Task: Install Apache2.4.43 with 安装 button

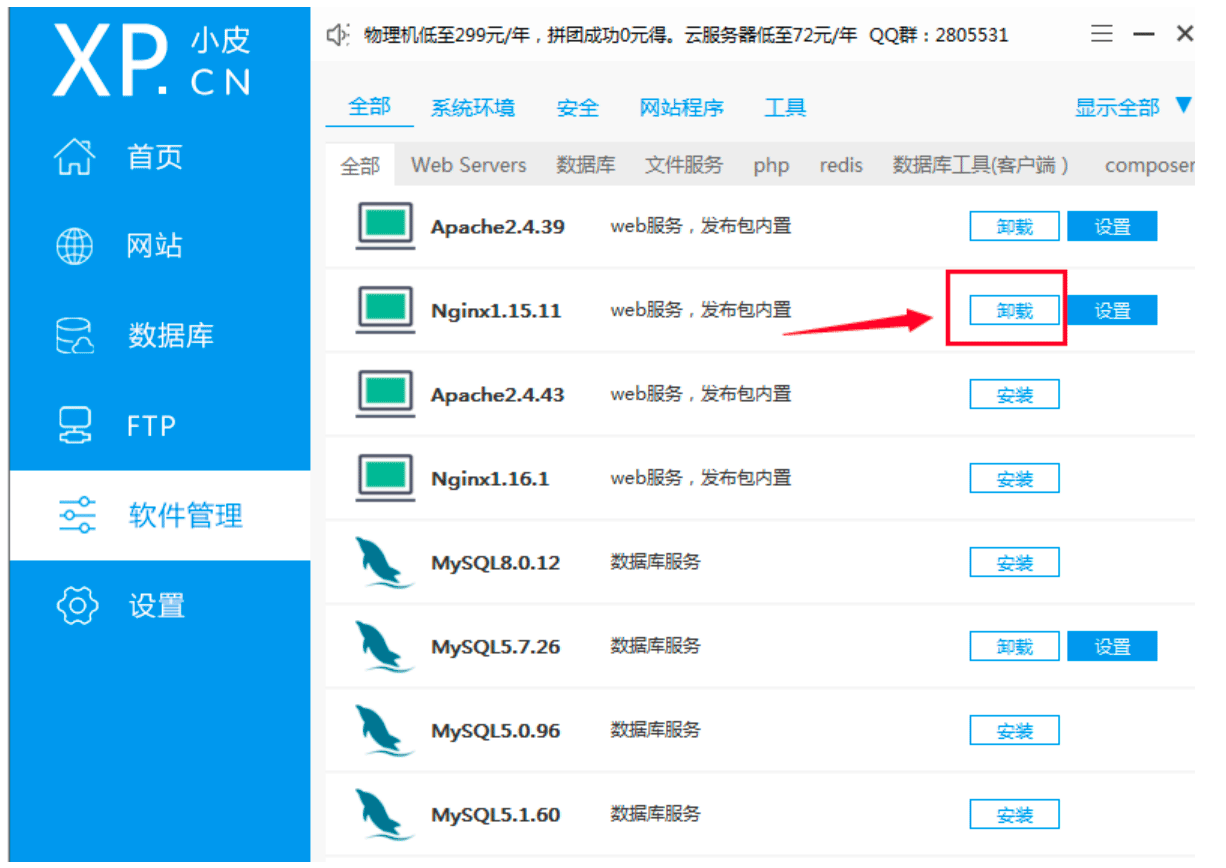Action: (x=1014, y=395)
